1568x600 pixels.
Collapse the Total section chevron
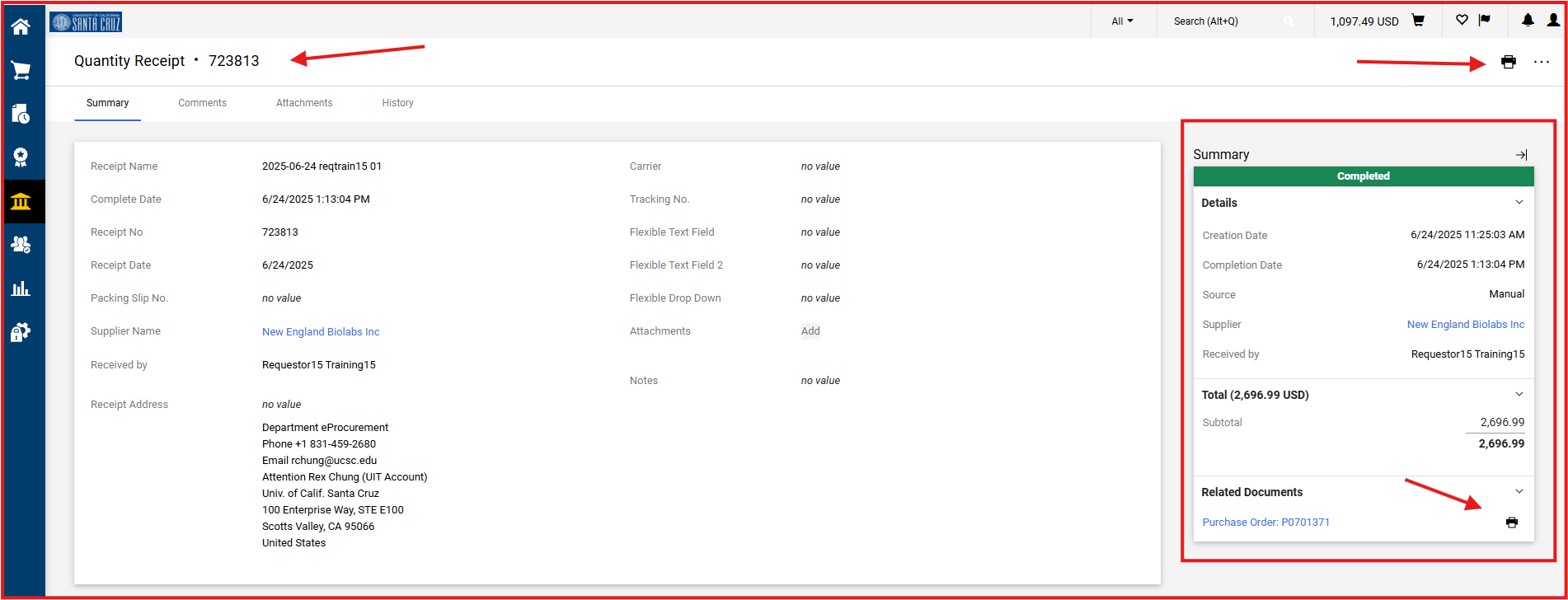pos(1519,395)
